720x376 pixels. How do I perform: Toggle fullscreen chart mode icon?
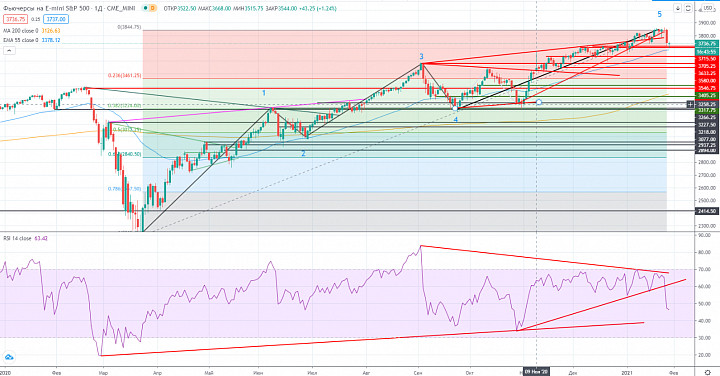688,8
